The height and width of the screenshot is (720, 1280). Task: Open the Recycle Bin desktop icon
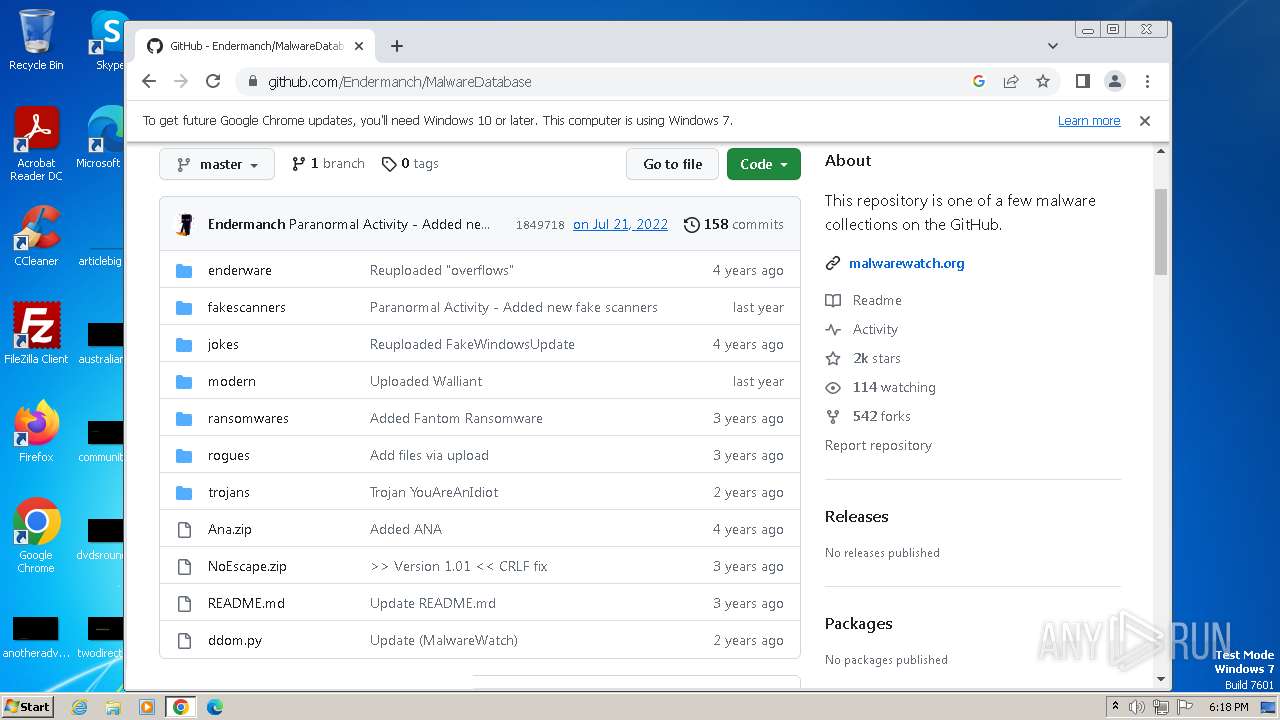point(36,40)
